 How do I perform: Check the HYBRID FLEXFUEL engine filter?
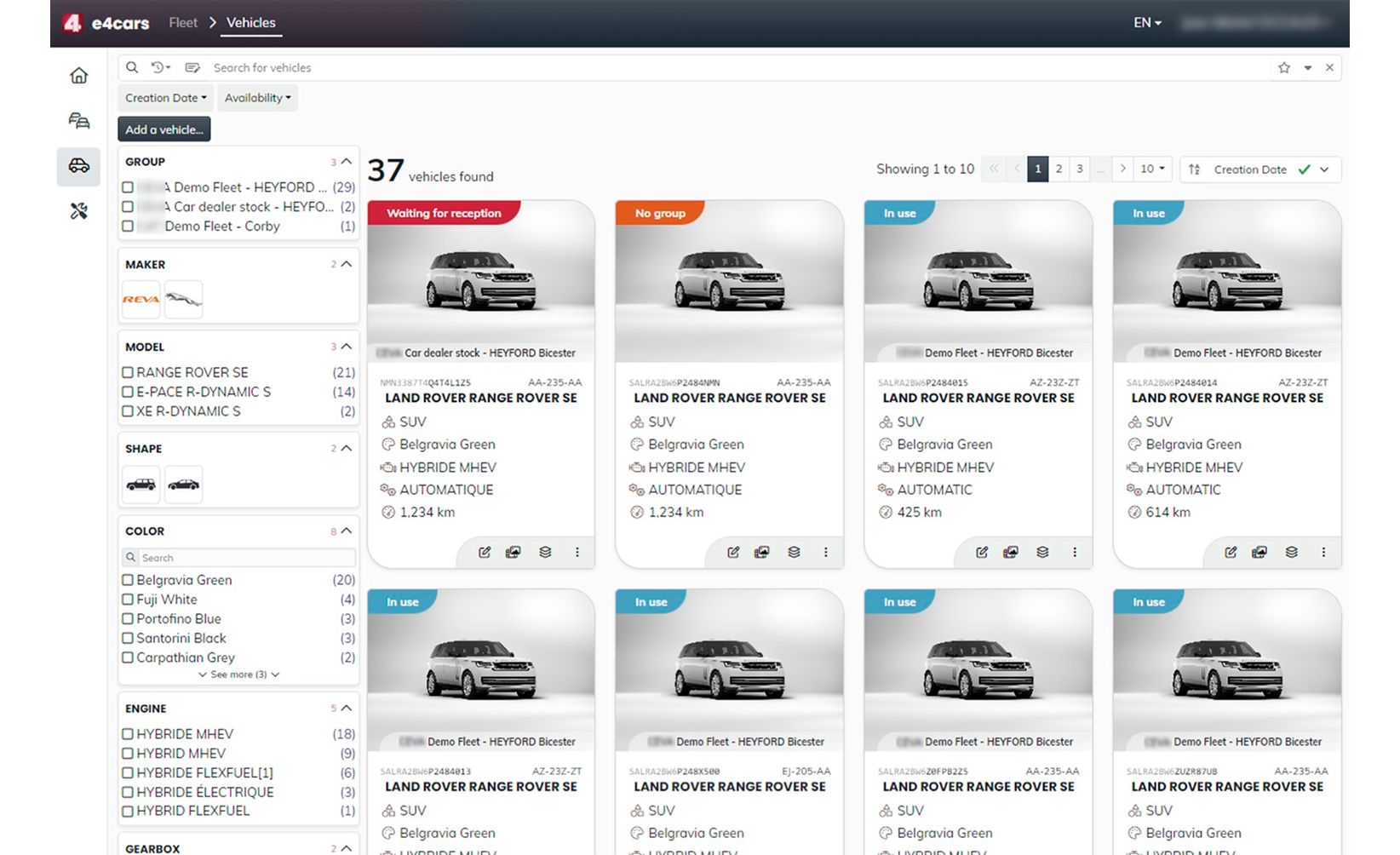pos(128,812)
